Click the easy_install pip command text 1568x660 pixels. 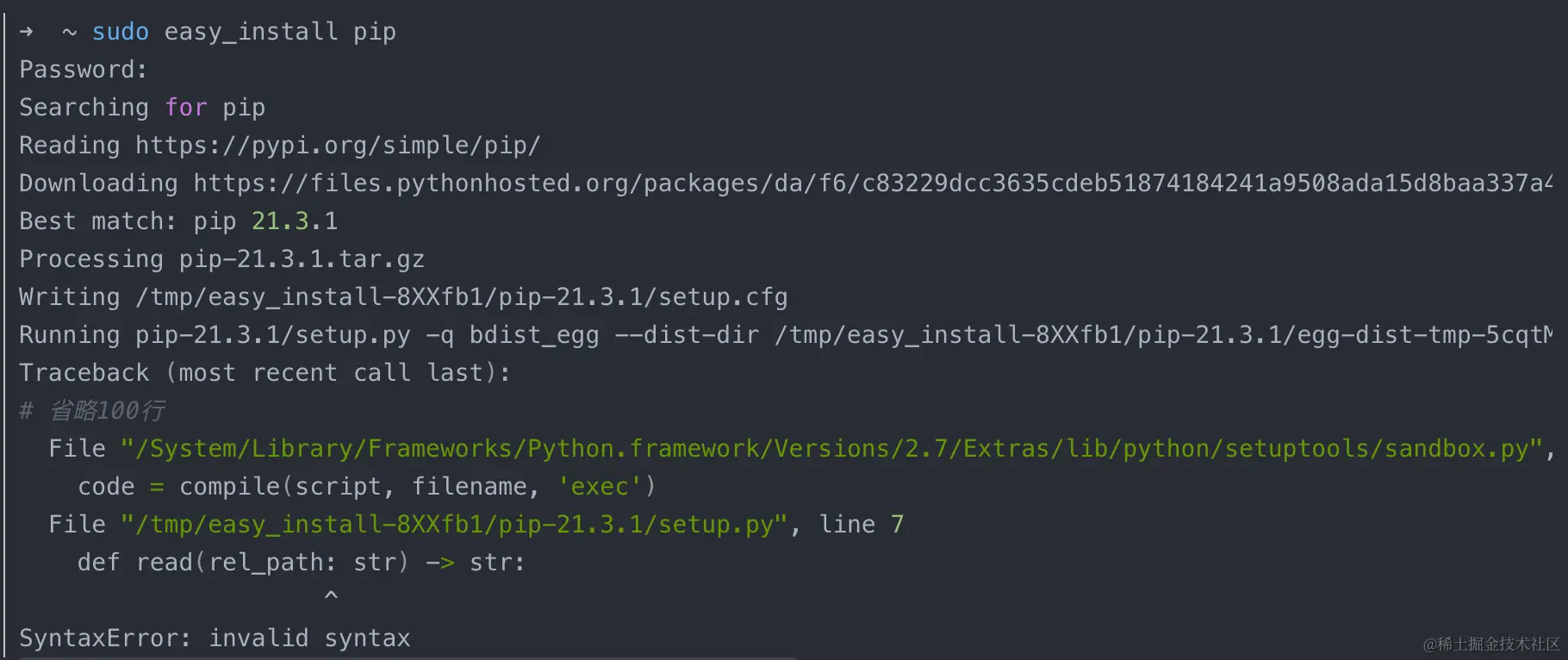tap(280, 32)
